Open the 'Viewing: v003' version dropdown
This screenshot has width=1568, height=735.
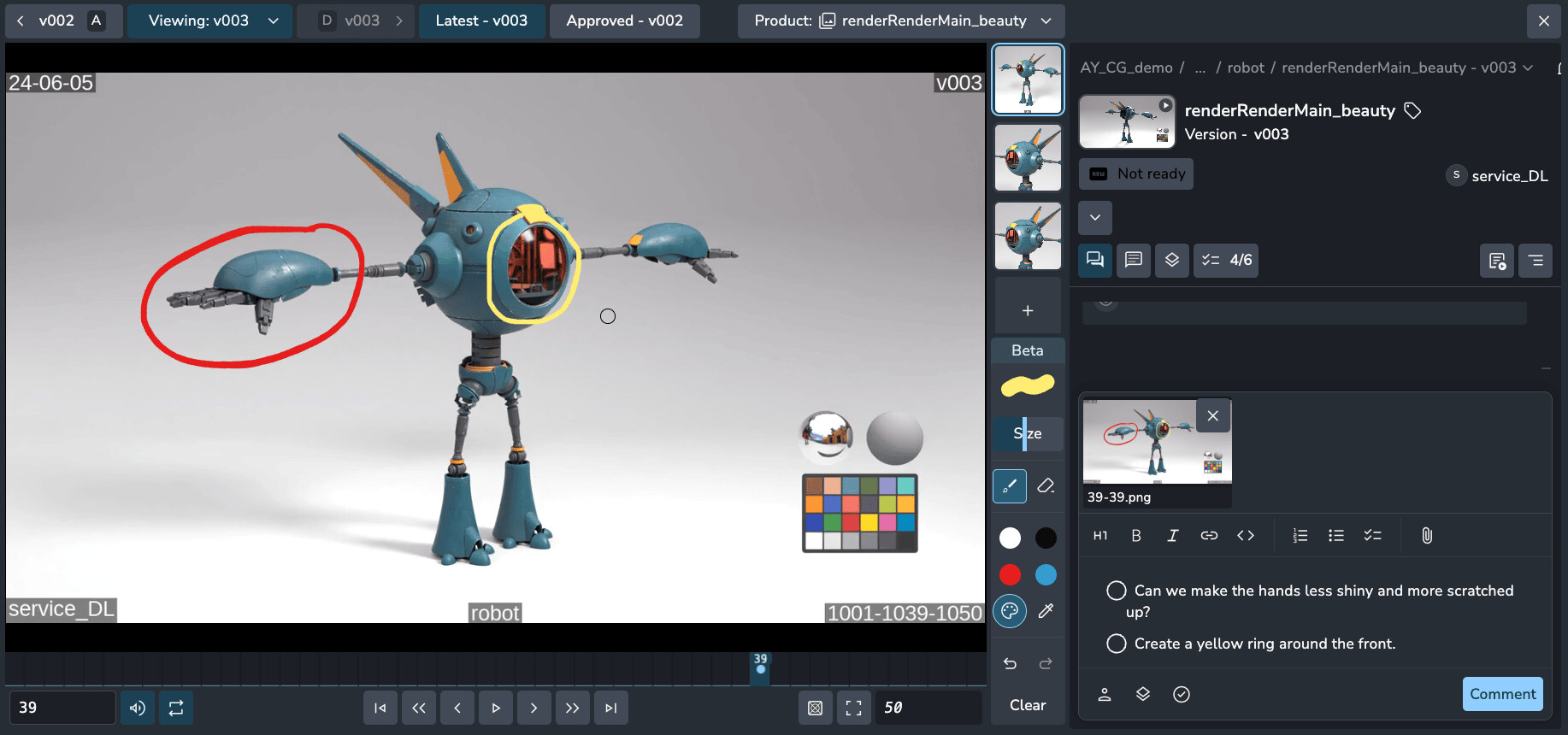coord(210,21)
